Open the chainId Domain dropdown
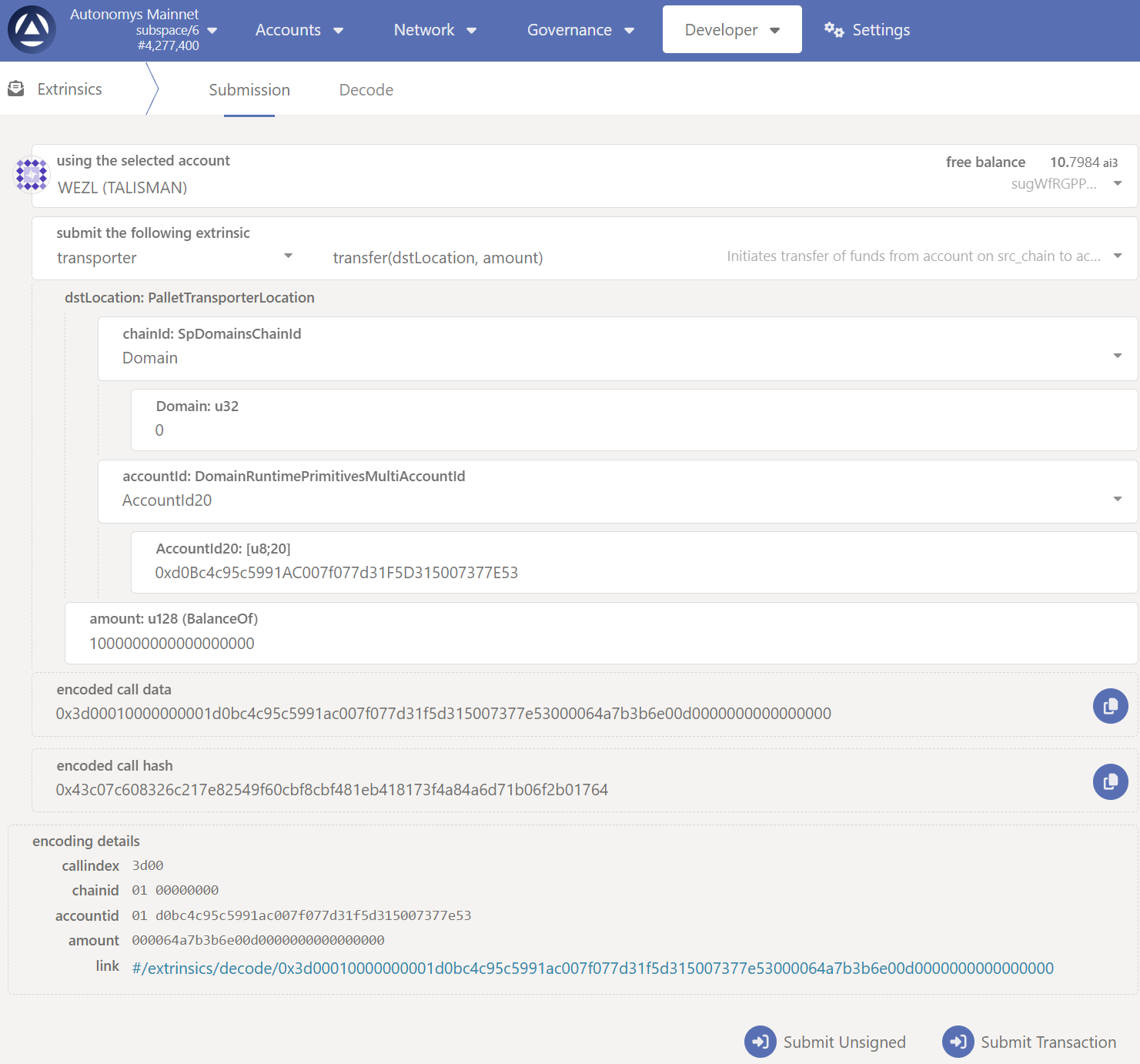The image size is (1140, 1064). pyautogui.click(x=617, y=357)
